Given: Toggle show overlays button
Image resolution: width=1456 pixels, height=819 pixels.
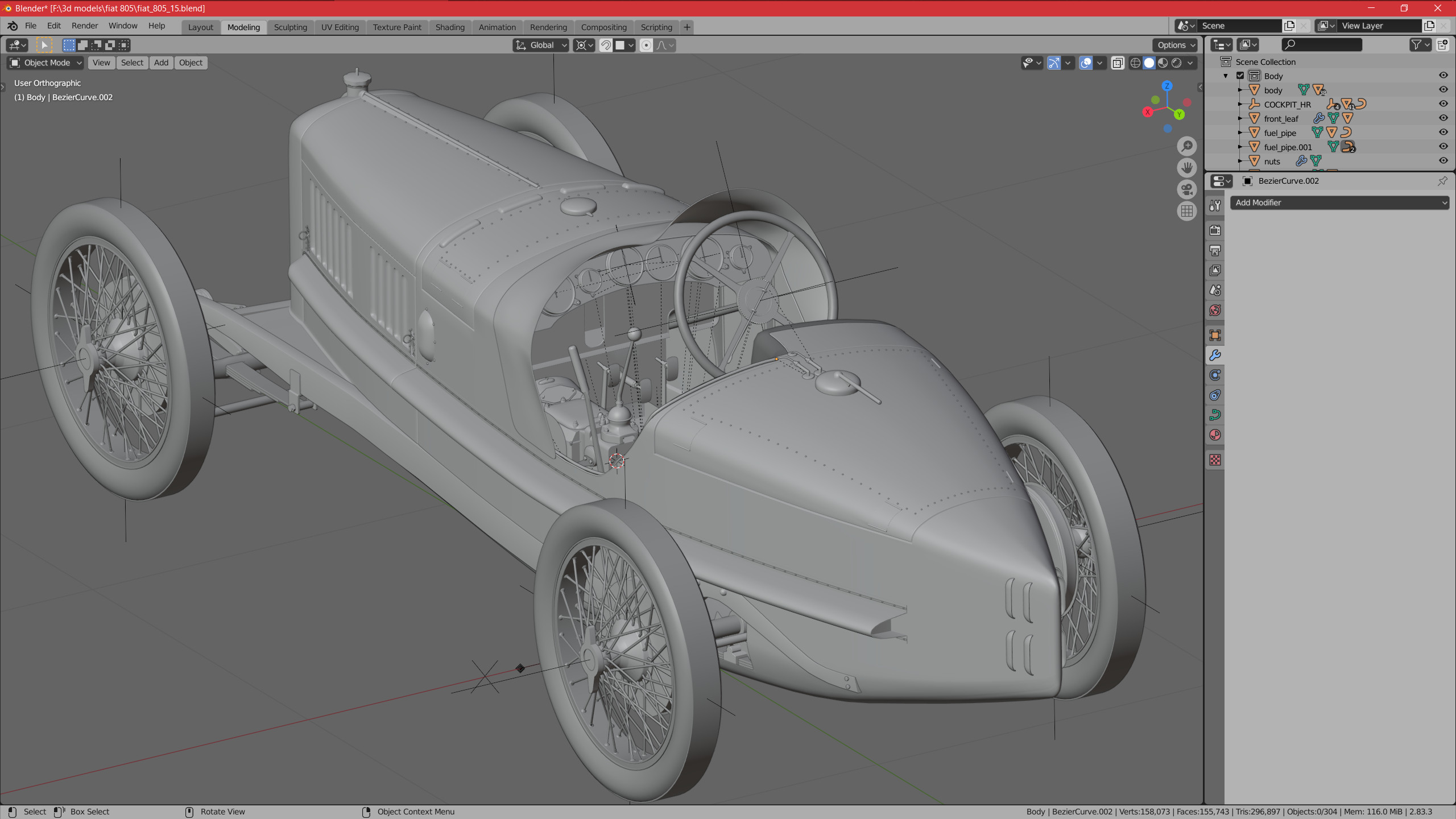Looking at the screenshot, I should coord(1086,63).
